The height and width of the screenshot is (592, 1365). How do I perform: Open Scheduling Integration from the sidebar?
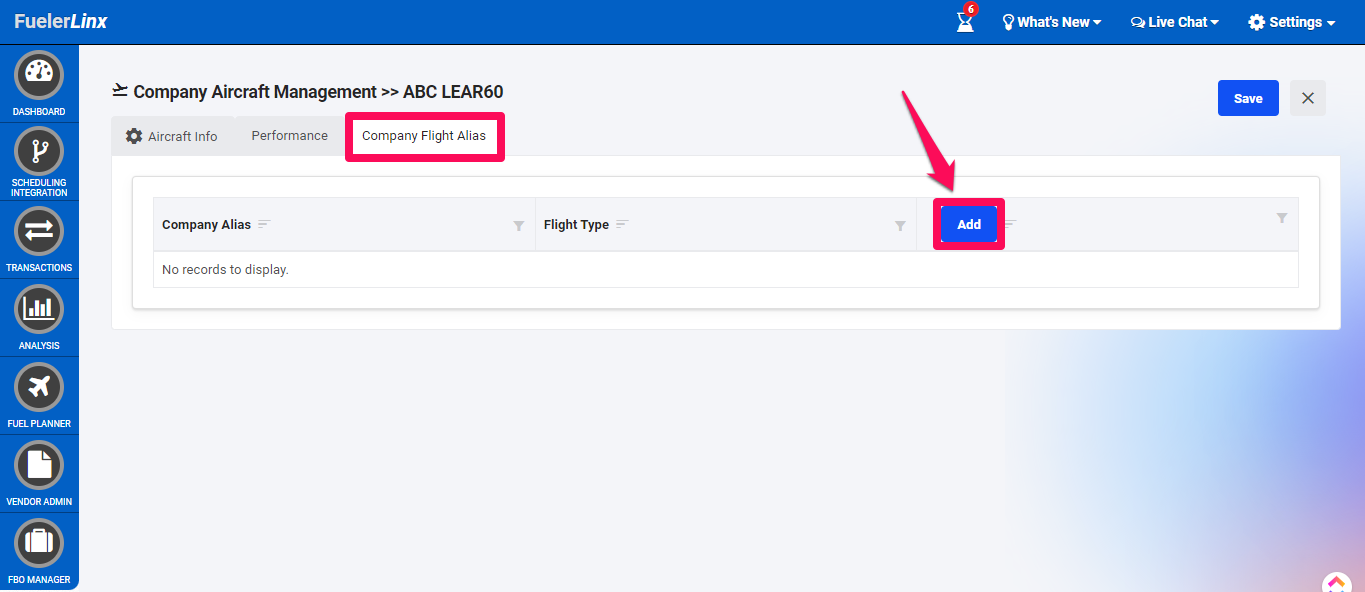click(x=39, y=151)
